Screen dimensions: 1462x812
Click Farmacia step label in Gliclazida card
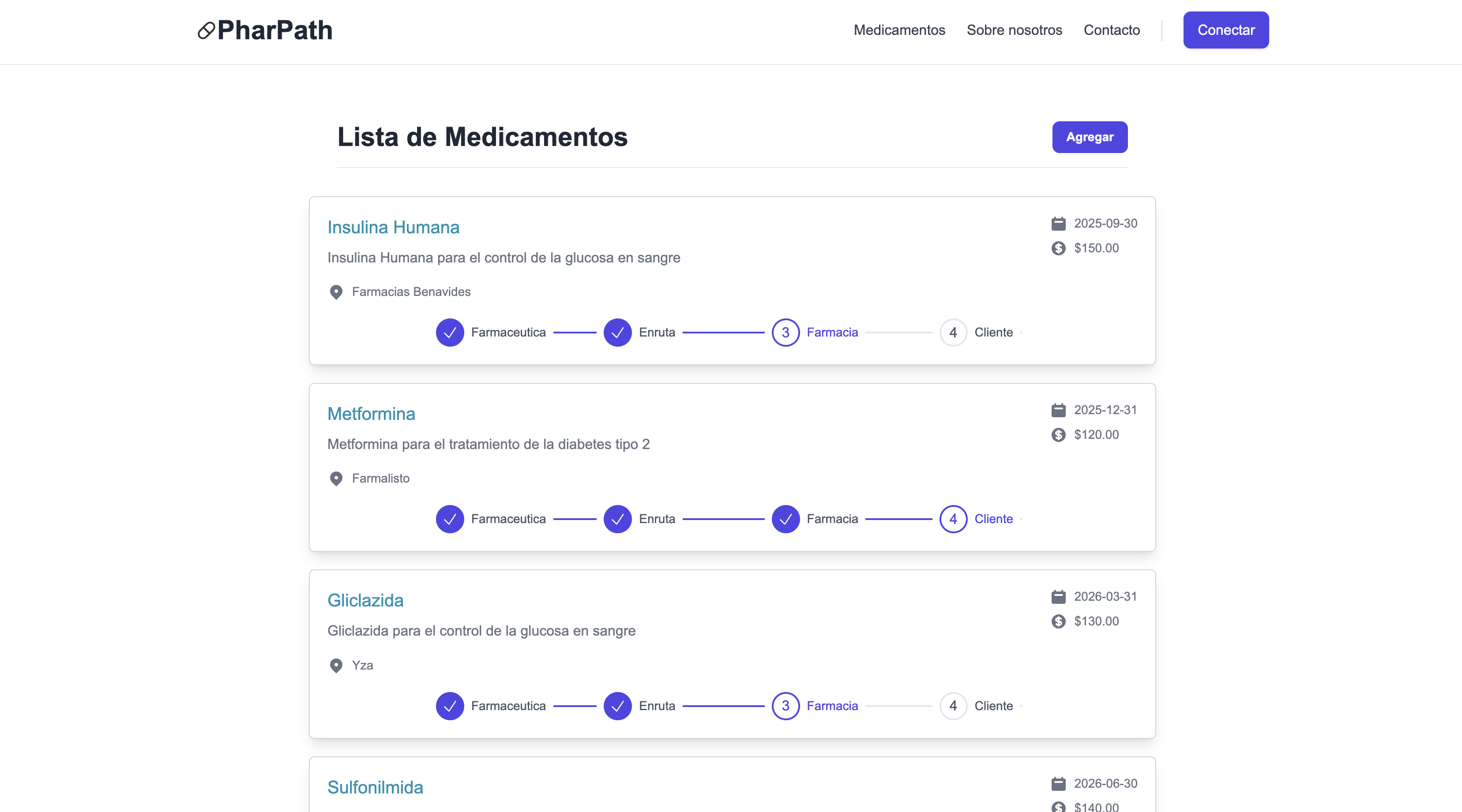click(833, 706)
